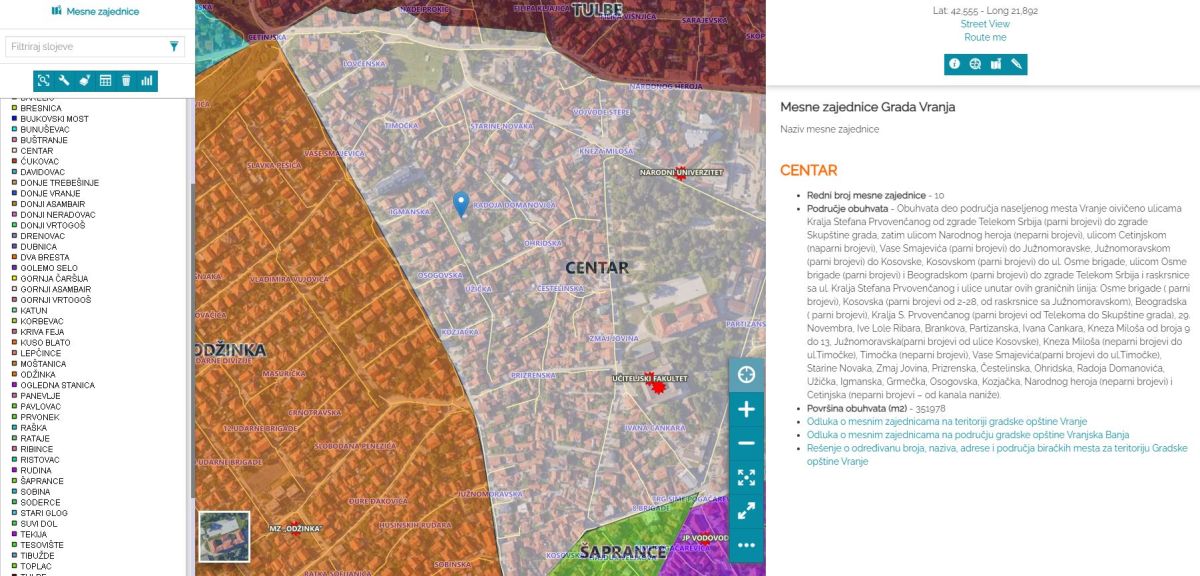Click the Route me link
The height and width of the screenshot is (576, 1200).
[985, 38]
